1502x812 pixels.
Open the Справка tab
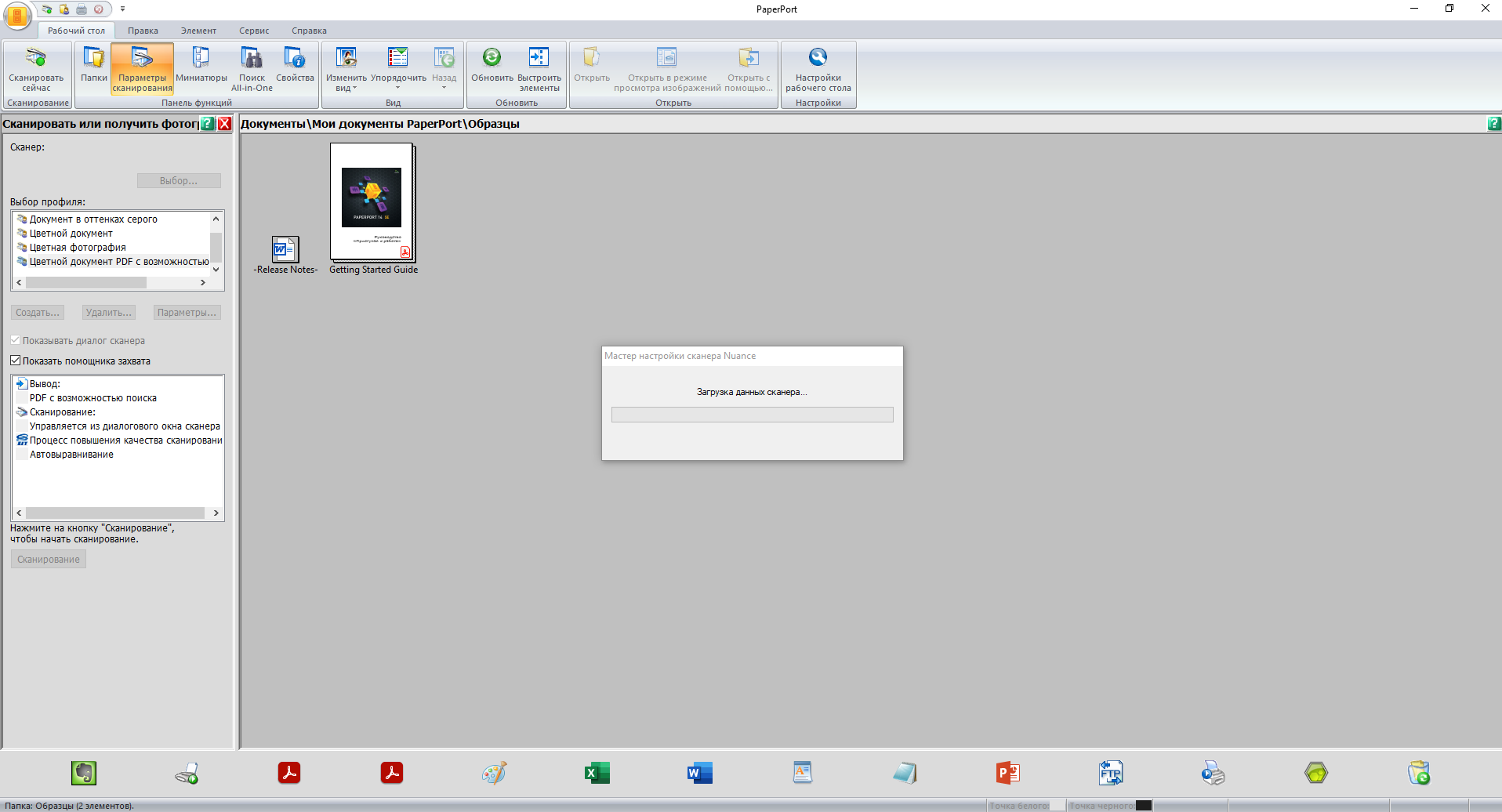tap(309, 31)
